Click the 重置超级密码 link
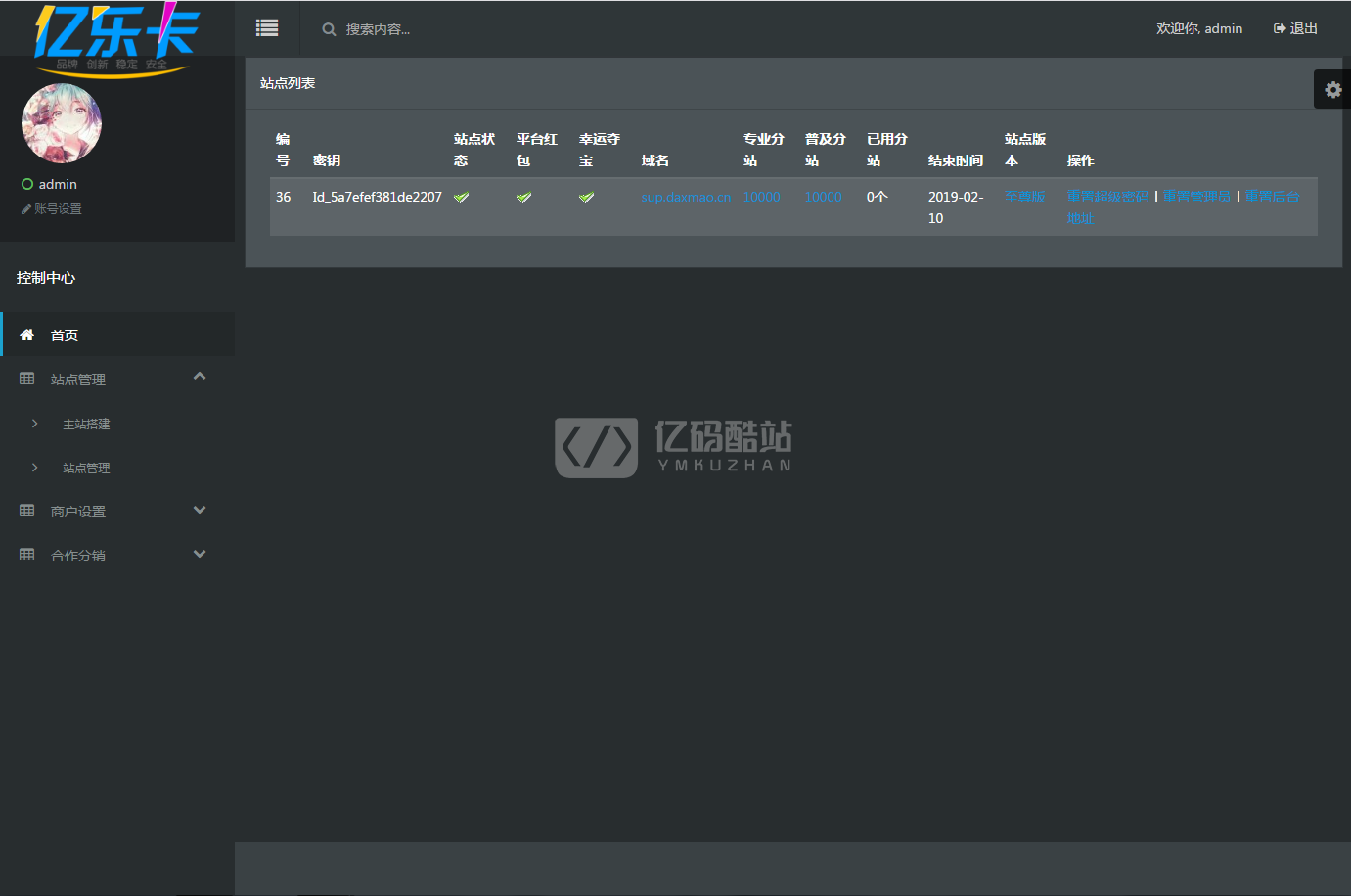This screenshot has height=896, width=1351. click(1107, 197)
